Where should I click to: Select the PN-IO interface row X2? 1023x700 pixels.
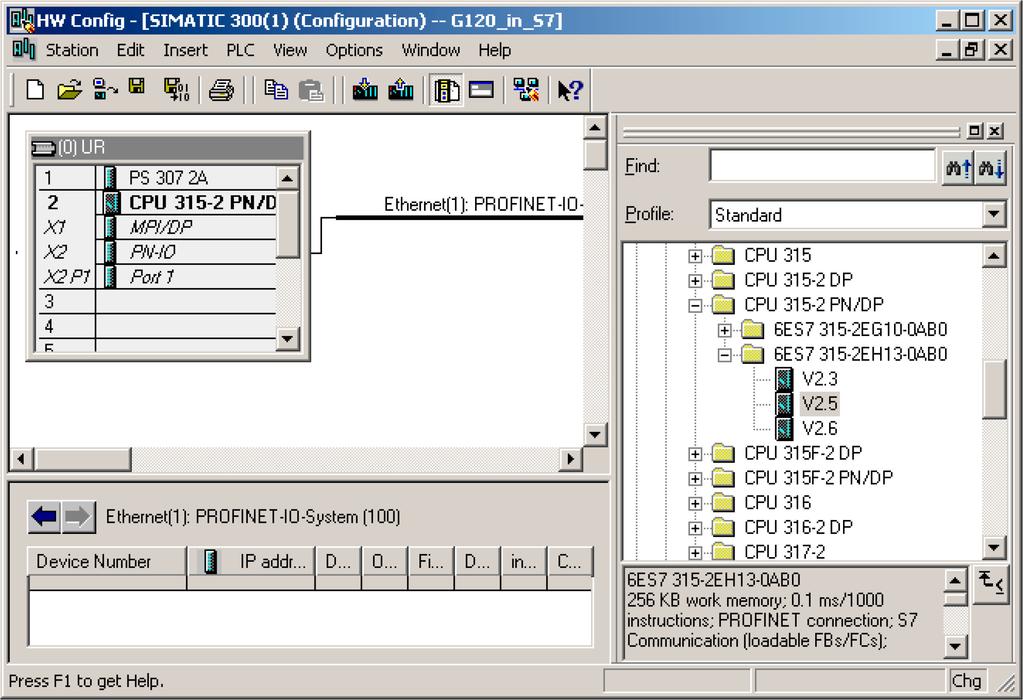[157, 252]
